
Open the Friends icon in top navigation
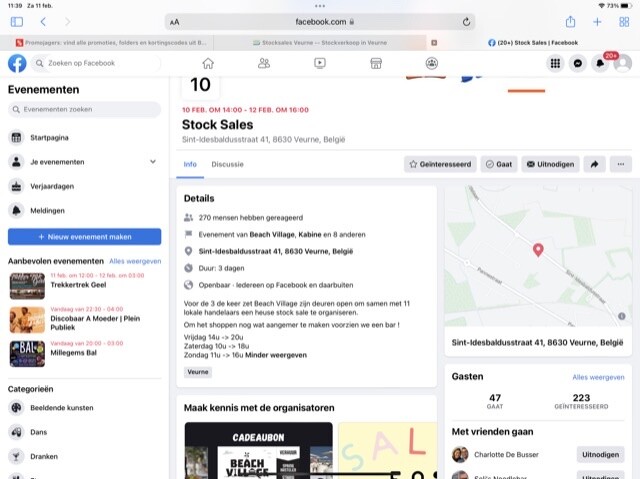click(x=264, y=63)
